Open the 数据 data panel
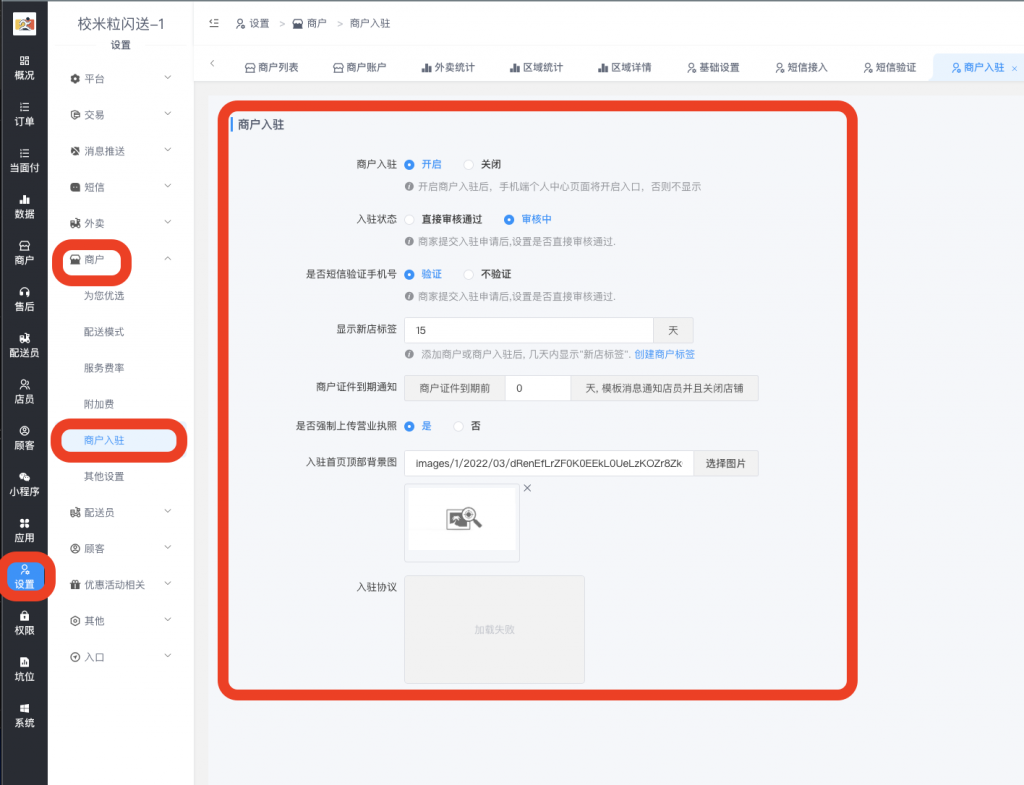This screenshot has width=1024, height=785. point(24,207)
